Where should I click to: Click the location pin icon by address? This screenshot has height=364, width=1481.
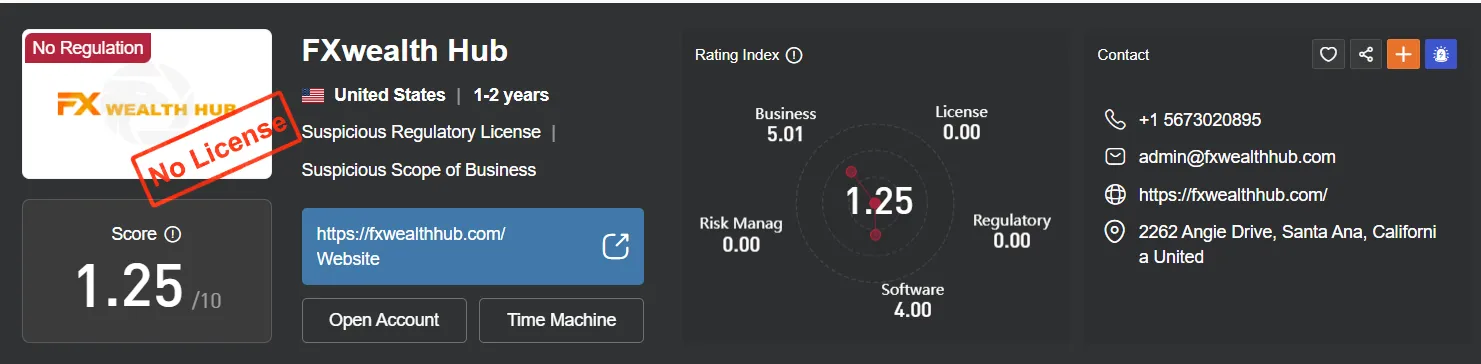point(1115,232)
